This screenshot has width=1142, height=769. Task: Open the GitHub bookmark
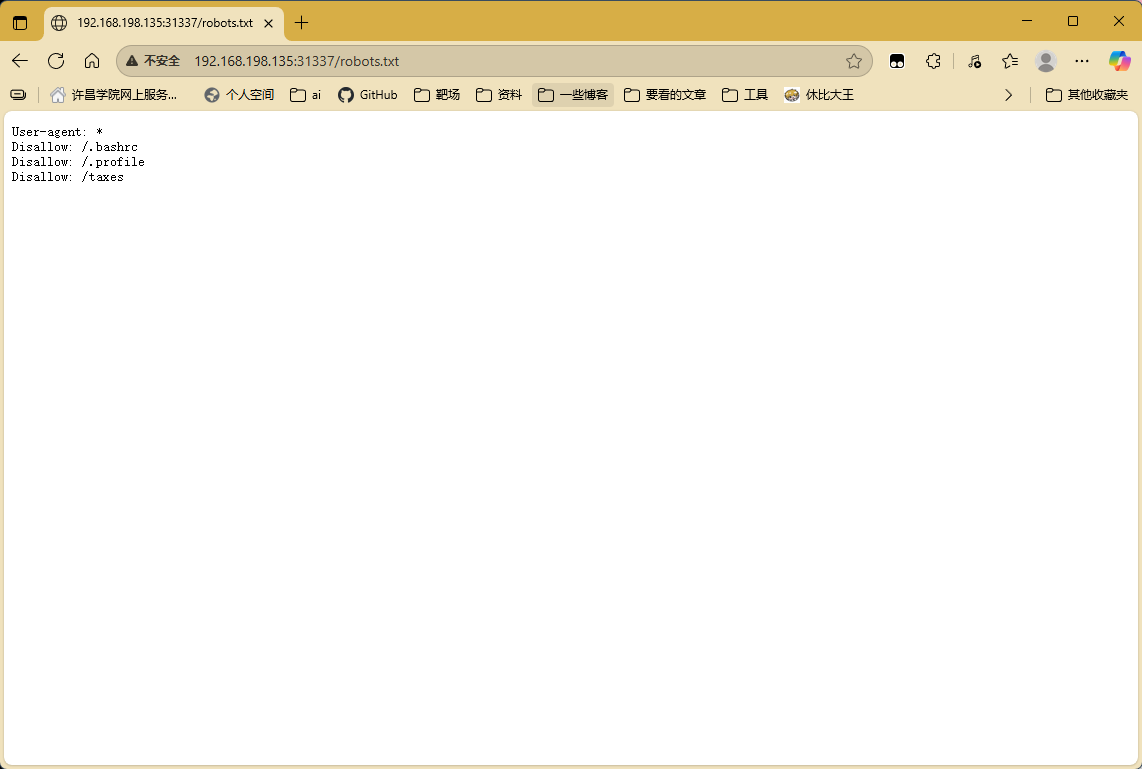(x=368, y=95)
